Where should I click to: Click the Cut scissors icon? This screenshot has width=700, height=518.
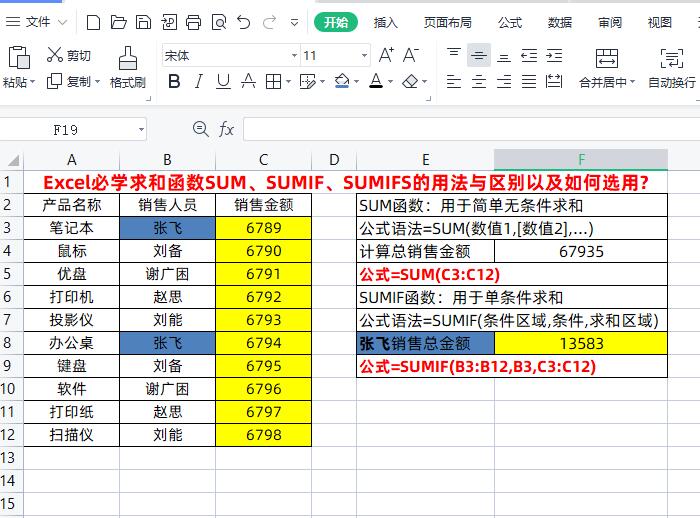point(55,54)
